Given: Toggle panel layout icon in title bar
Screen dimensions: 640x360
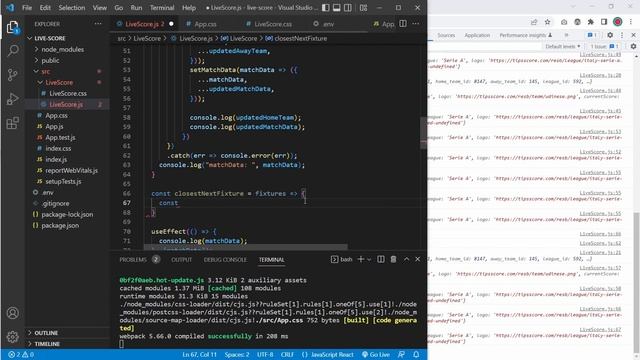Looking at the screenshot, I should click(337, 8).
